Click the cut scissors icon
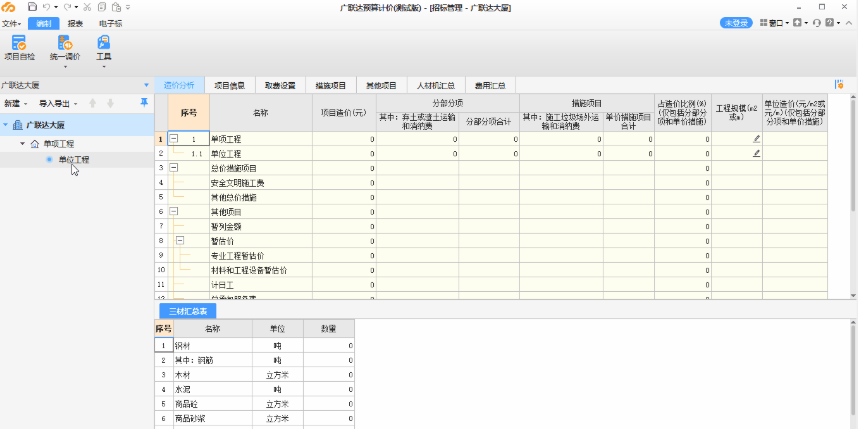858x429 pixels. coord(88,7)
